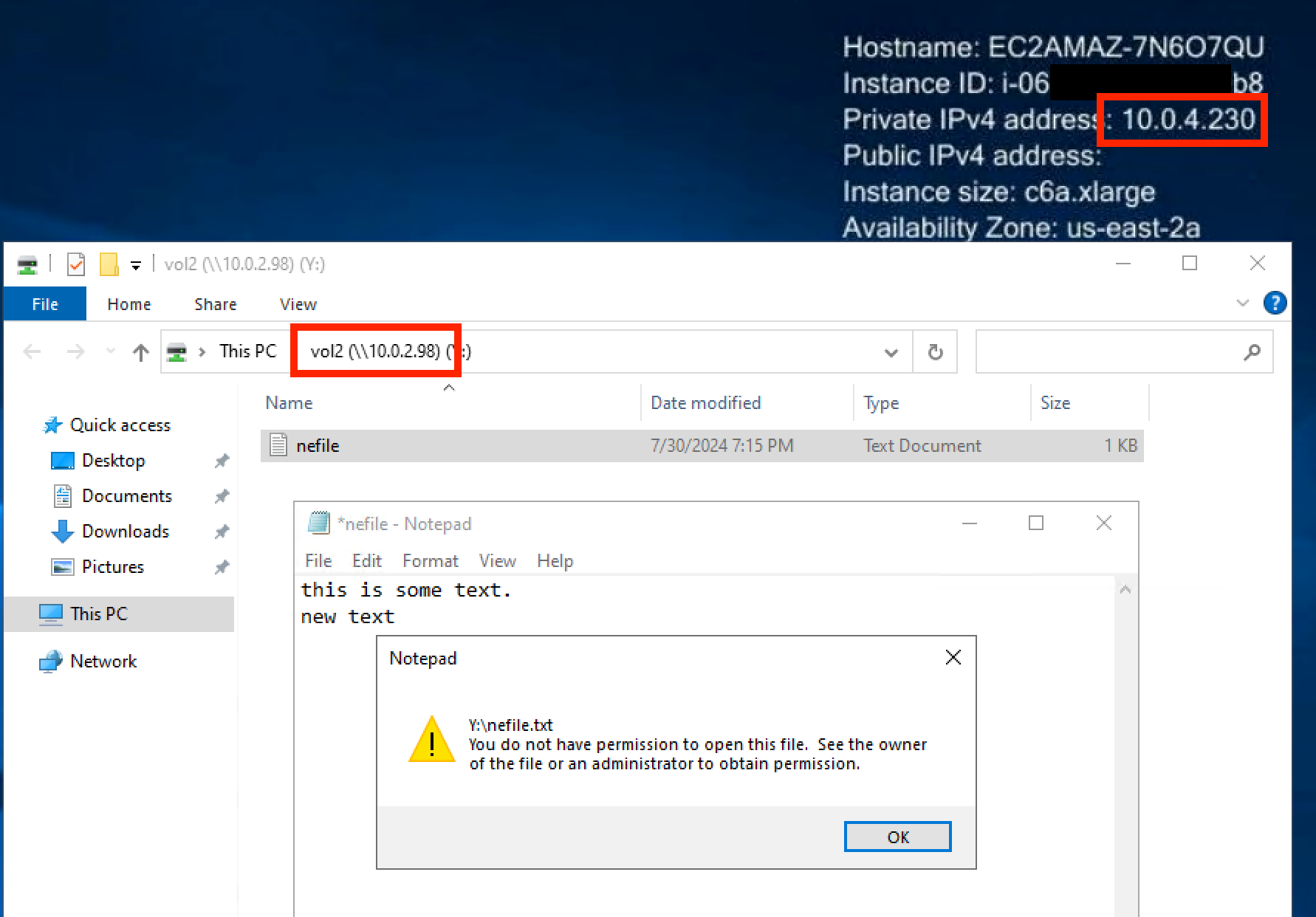Create a new folder using the Quick Access Toolbar icon
The width and height of the screenshot is (1316, 917).
coord(109,264)
